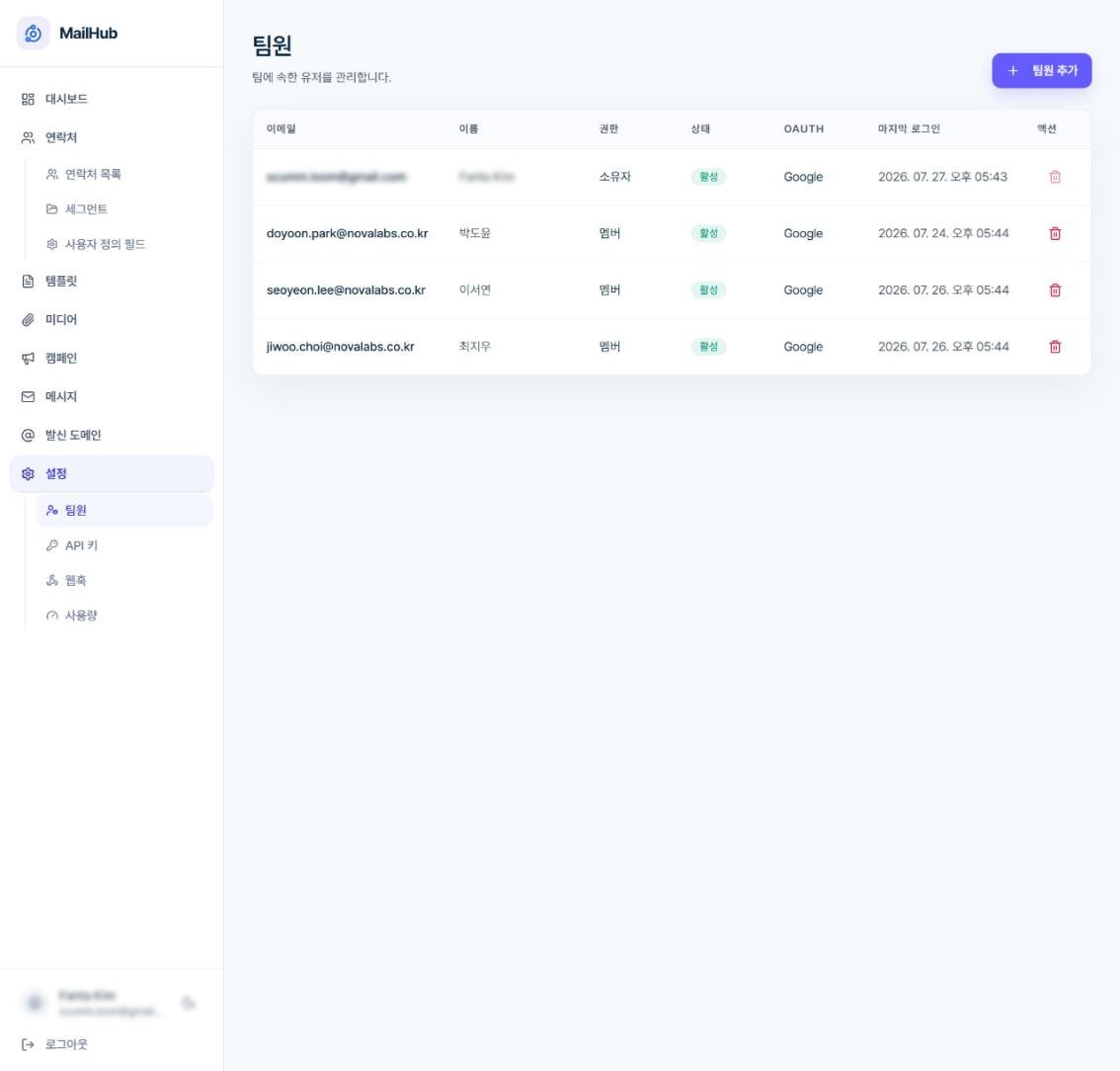1120x1071 pixels.
Task: Click the 미디어 paperclip icon
Action: click(x=28, y=320)
